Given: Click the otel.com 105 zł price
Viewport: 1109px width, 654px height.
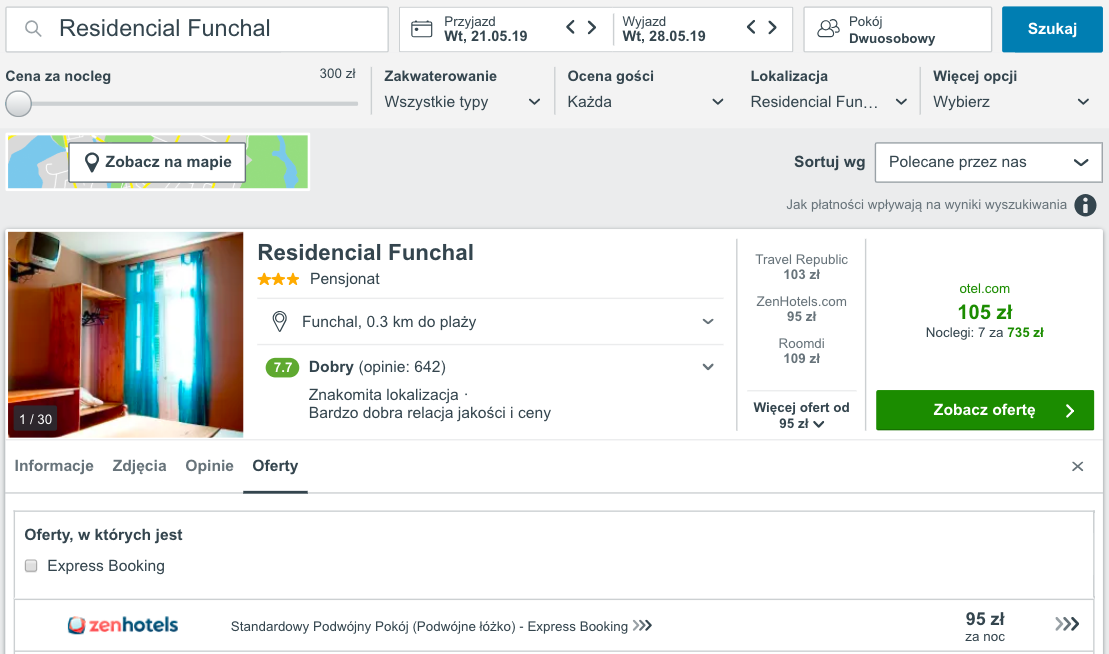Looking at the screenshot, I should tap(984, 312).
